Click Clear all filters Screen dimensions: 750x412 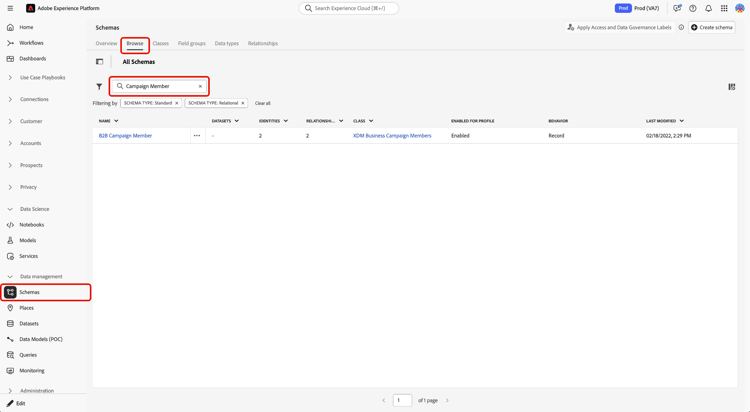[263, 103]
